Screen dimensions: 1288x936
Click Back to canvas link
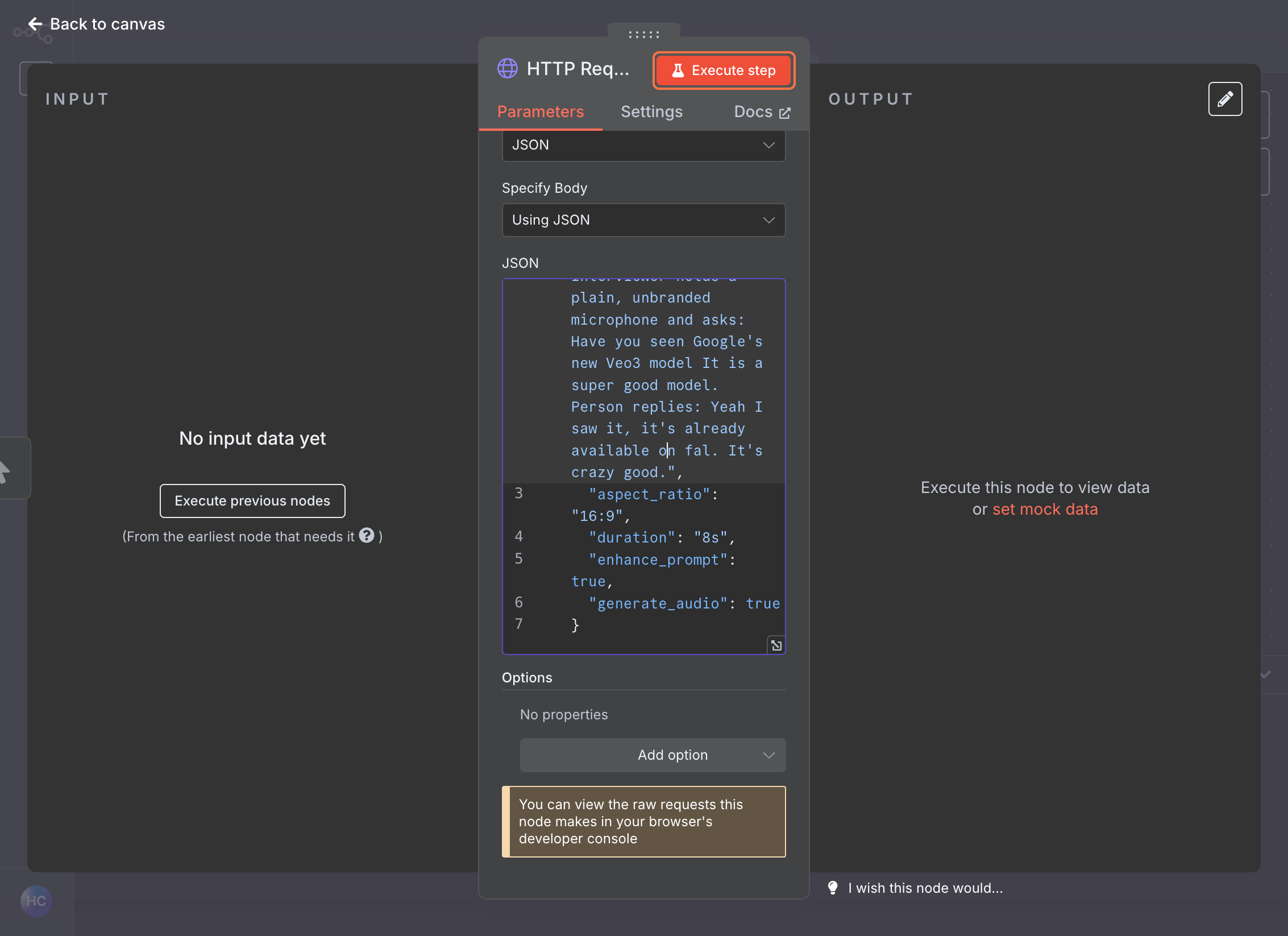click(107, 24)
